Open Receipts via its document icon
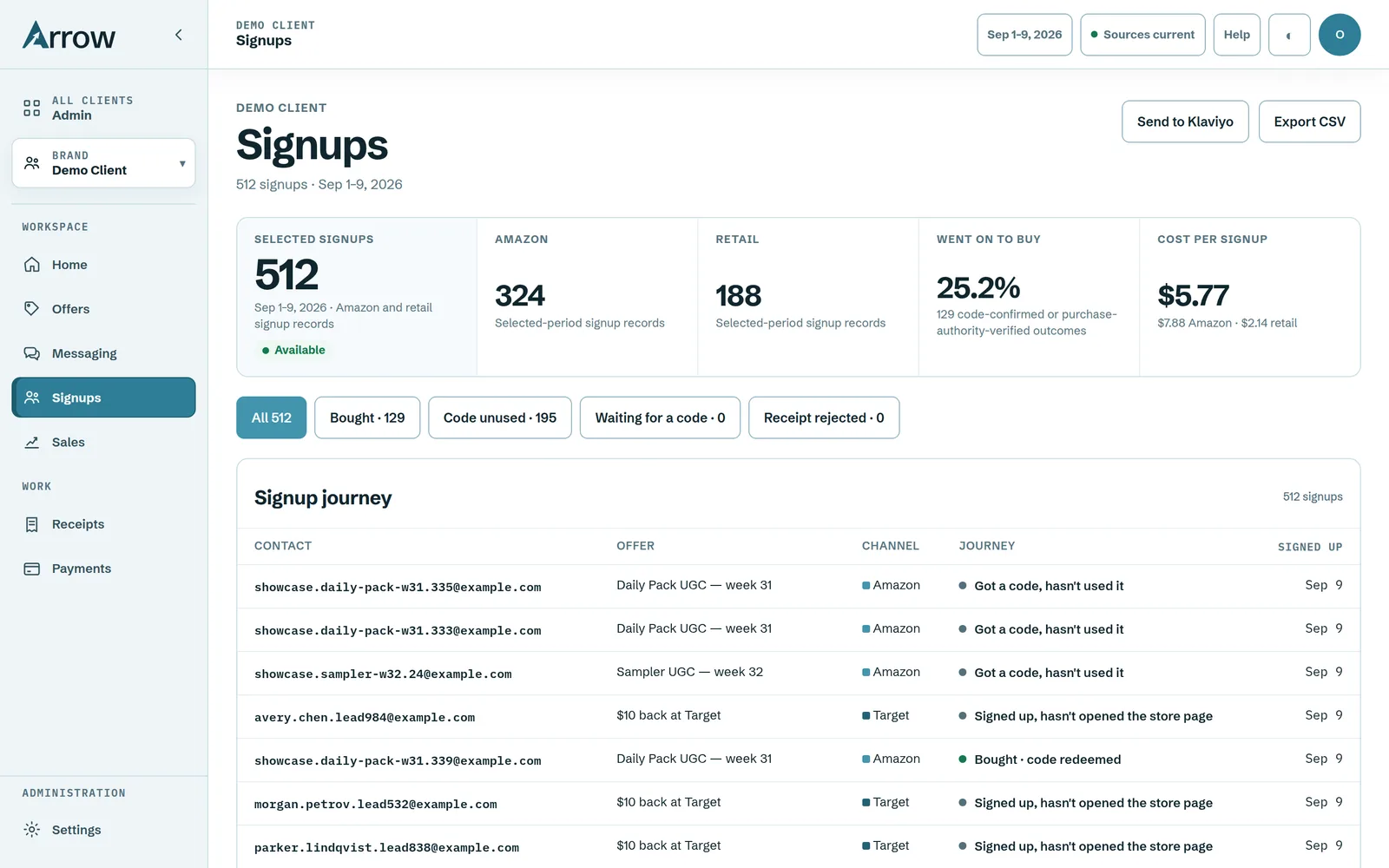 coord(32,524)
